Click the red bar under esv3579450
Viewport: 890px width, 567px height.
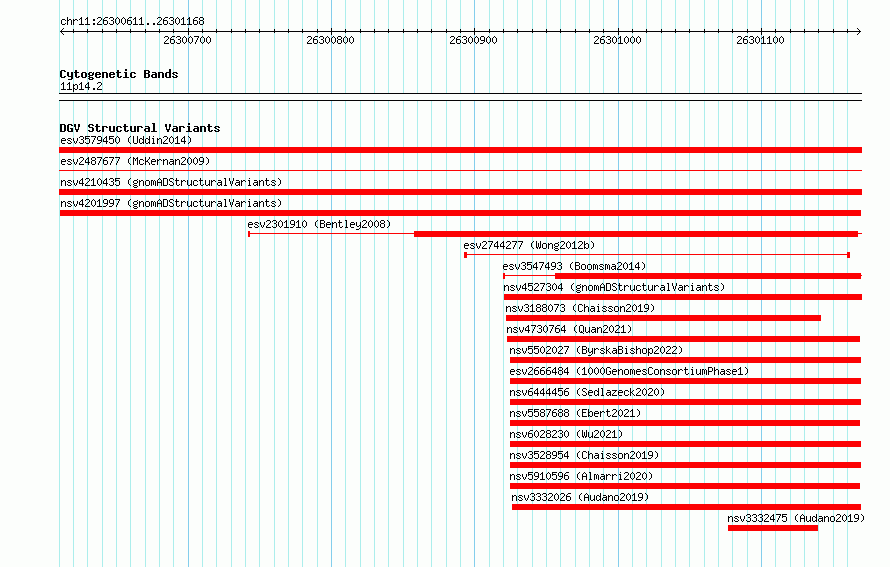pyautogui.click(x=460, y=150)
